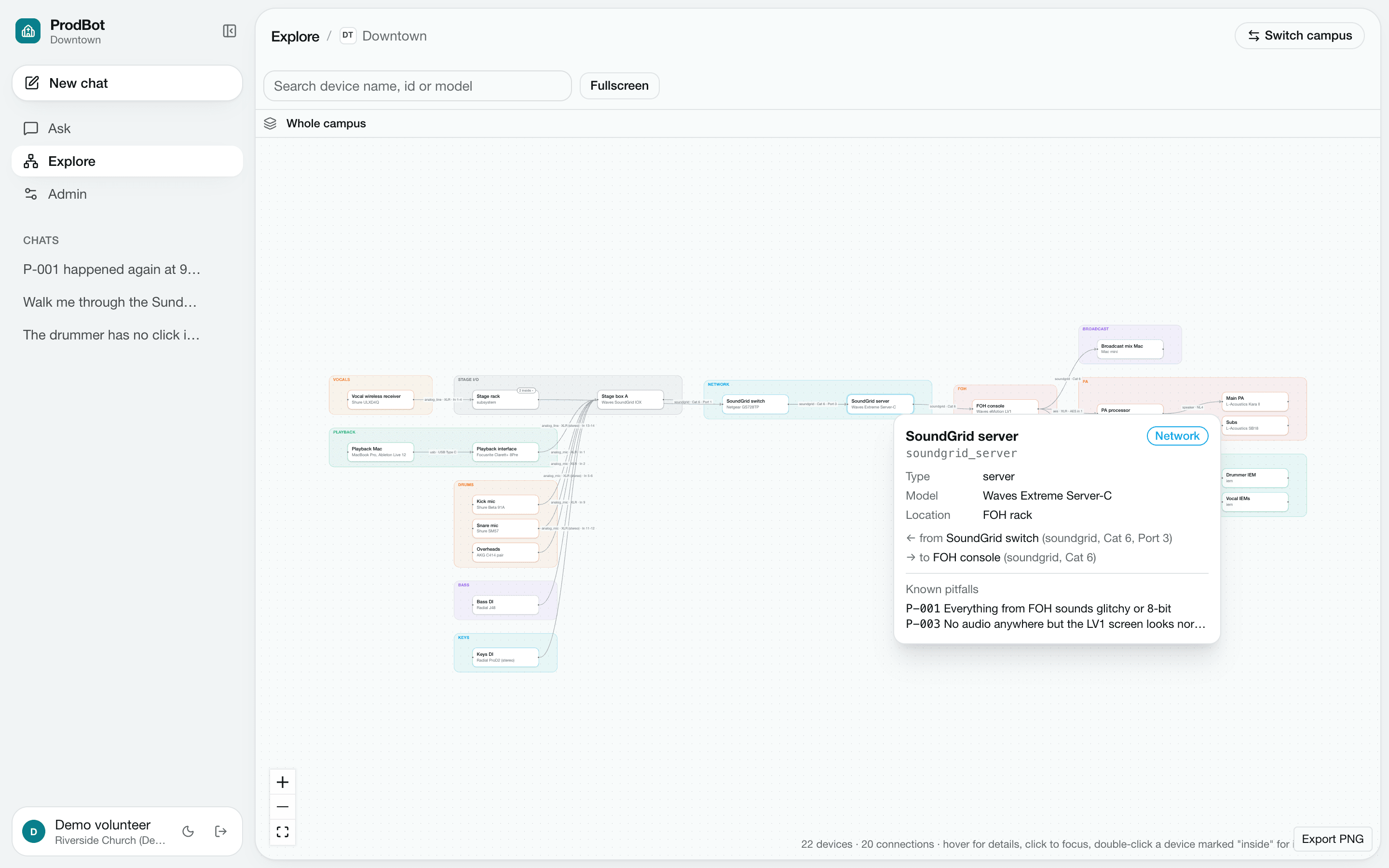Select the SoundGrid switch node
The width and height of the screenshot is (1389, 868).
pyautogui.click(x=755, y=404)
